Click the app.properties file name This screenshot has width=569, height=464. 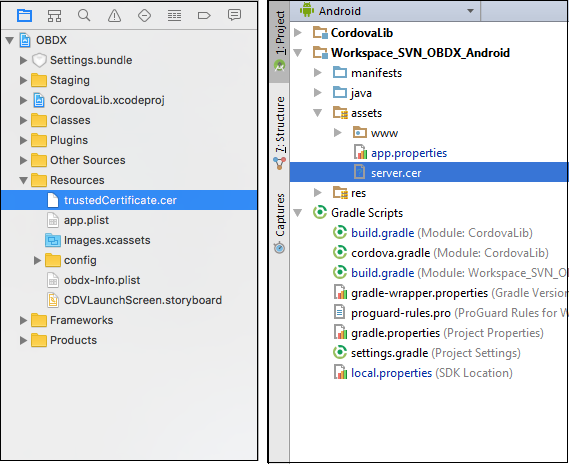point(409,153)
